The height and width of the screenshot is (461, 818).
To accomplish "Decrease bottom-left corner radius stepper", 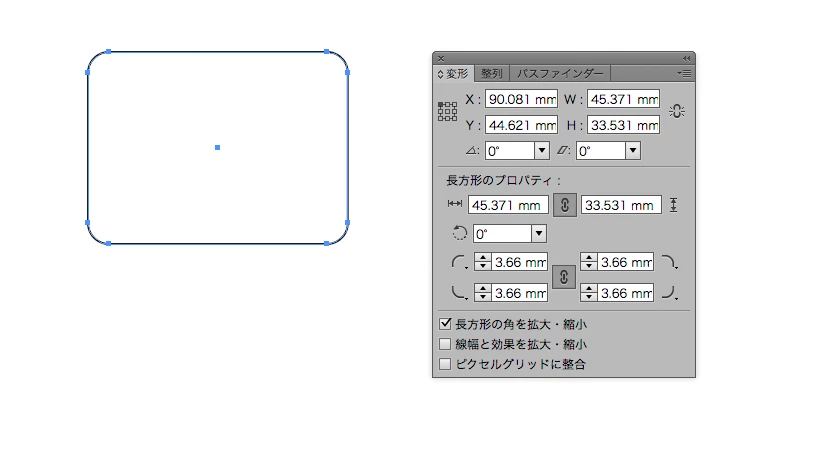I will (483, 297).
